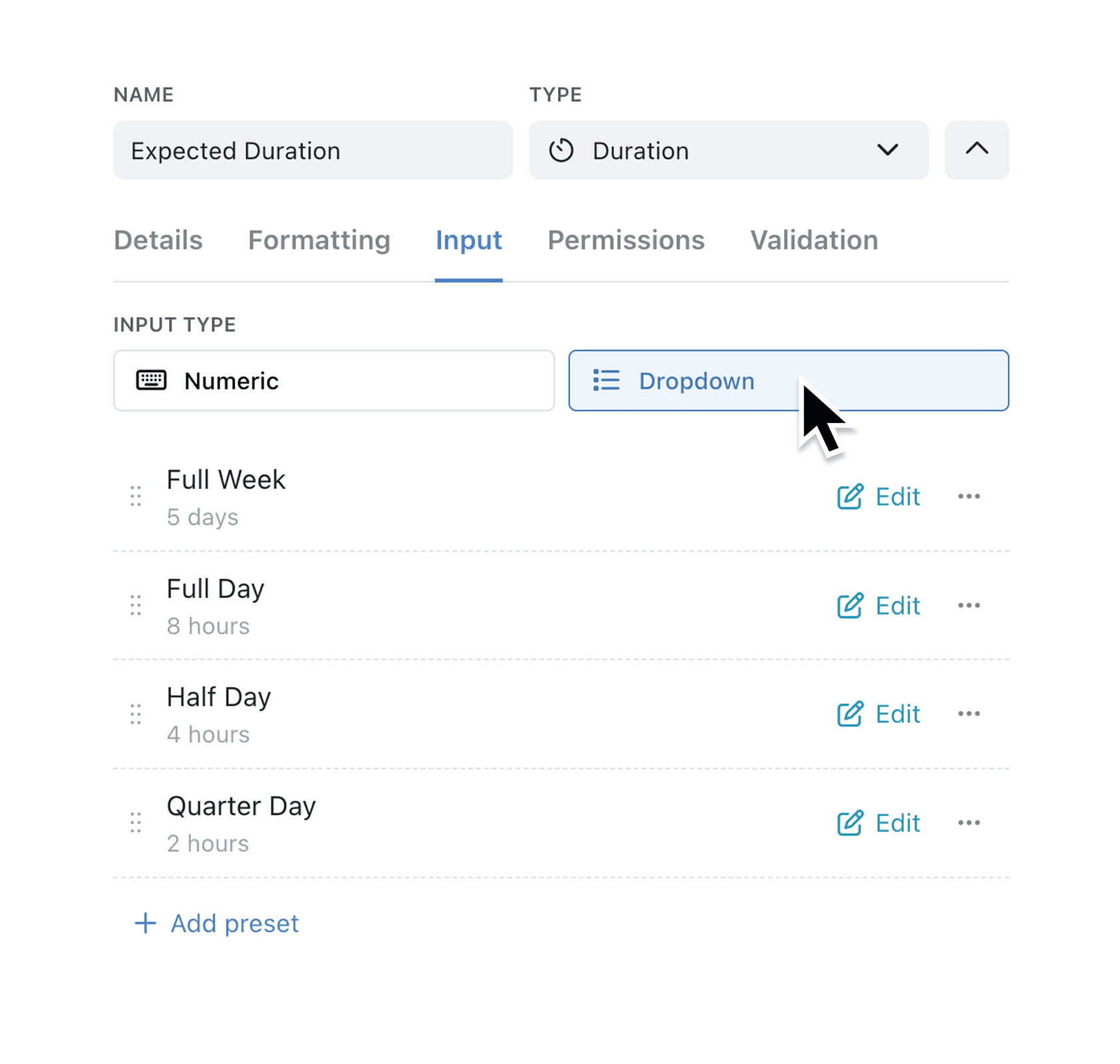Click the Expected Duration name field
1120x1064 pixels.
pos(313,150)
